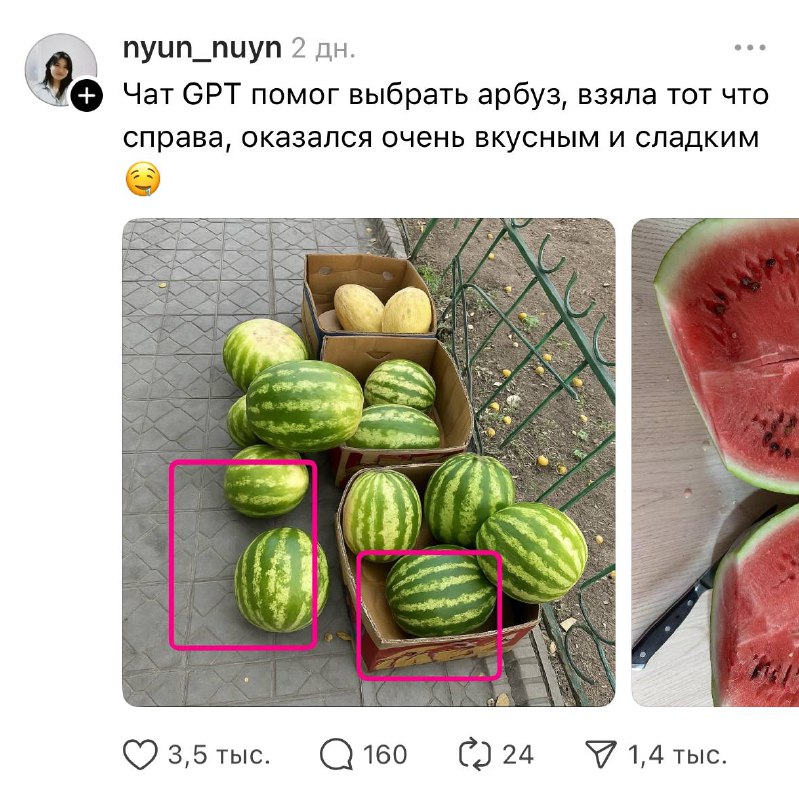The height and width of the screenshot is (800, 799).
Task: Open the nyun_nuyn username link
Action: [x=202, y=48]
